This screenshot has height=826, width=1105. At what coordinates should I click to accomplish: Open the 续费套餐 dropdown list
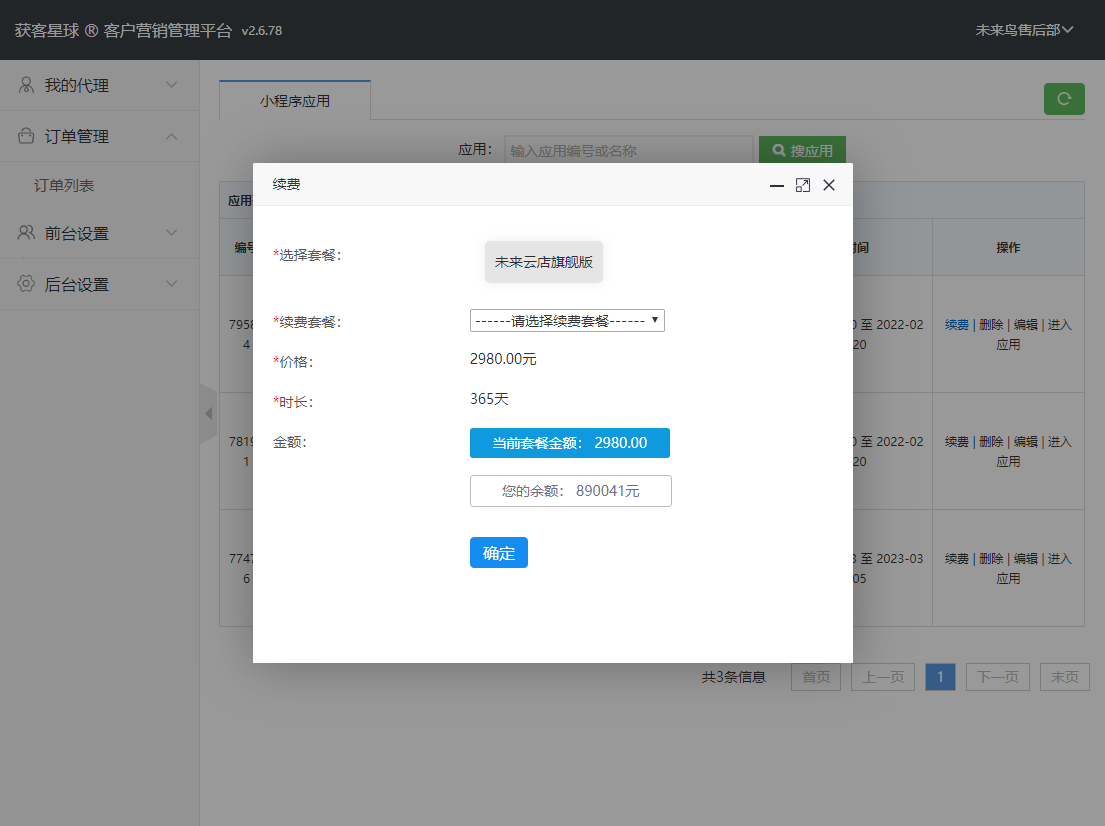pyautogui.click(x=567, y=321)
